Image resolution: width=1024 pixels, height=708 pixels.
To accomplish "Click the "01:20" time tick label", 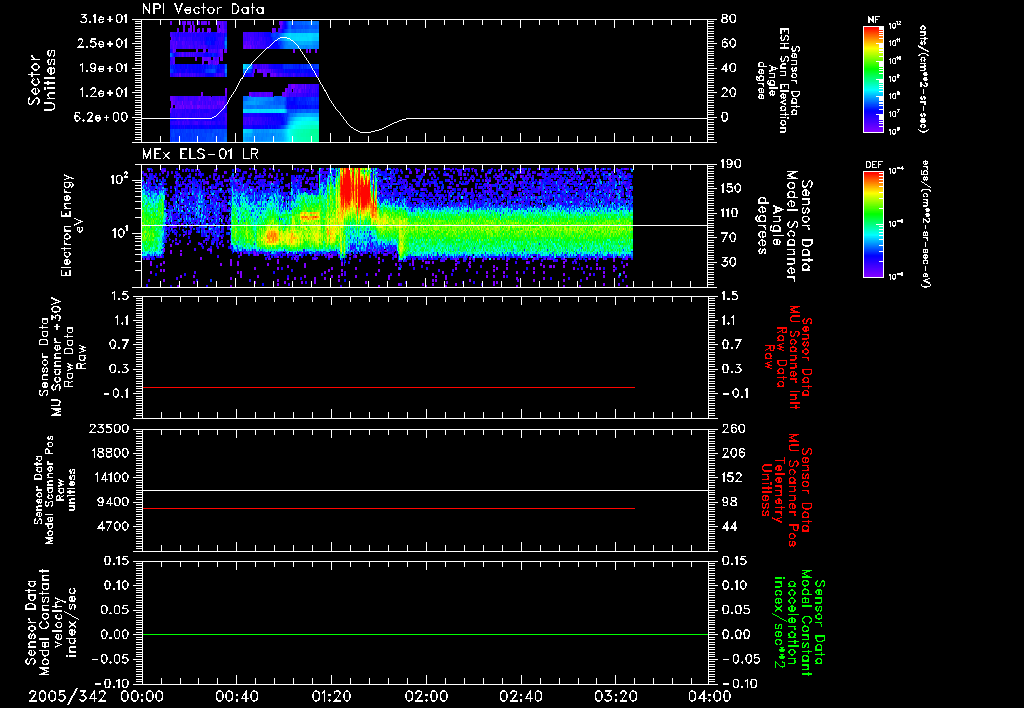I will 332,696.
